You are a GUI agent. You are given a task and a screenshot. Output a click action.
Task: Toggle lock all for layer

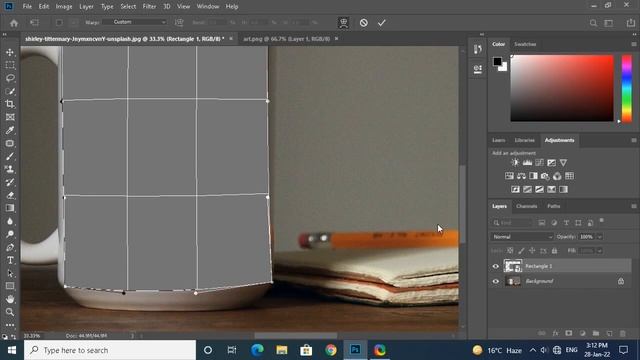tap(554, 251)
